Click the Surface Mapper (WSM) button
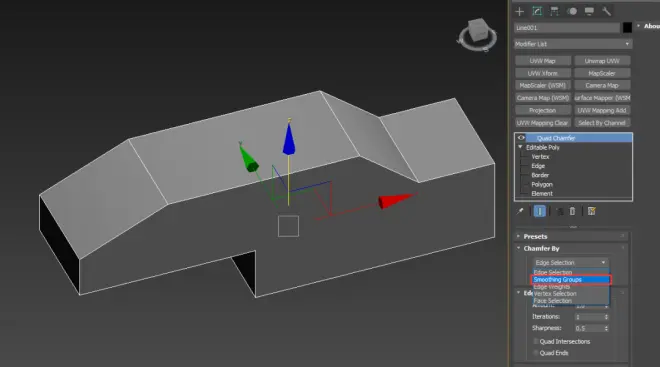The width and height of the screenshot is (660, 367). (602, 98)
